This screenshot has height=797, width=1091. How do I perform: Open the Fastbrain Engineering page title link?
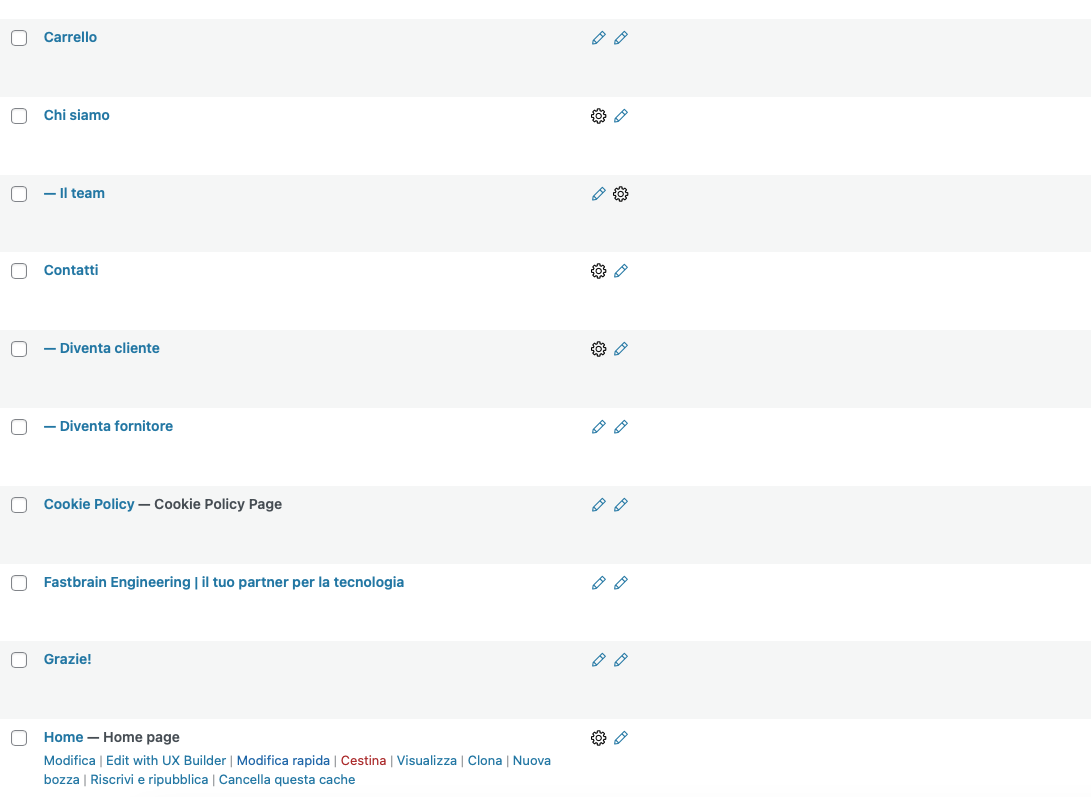click(223, 582)
